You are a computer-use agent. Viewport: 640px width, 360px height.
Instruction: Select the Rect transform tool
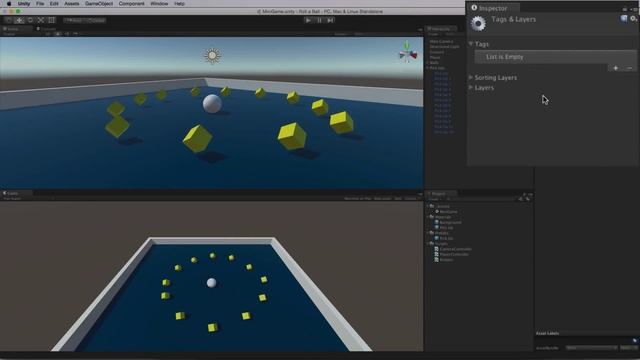tap(51, 20)
